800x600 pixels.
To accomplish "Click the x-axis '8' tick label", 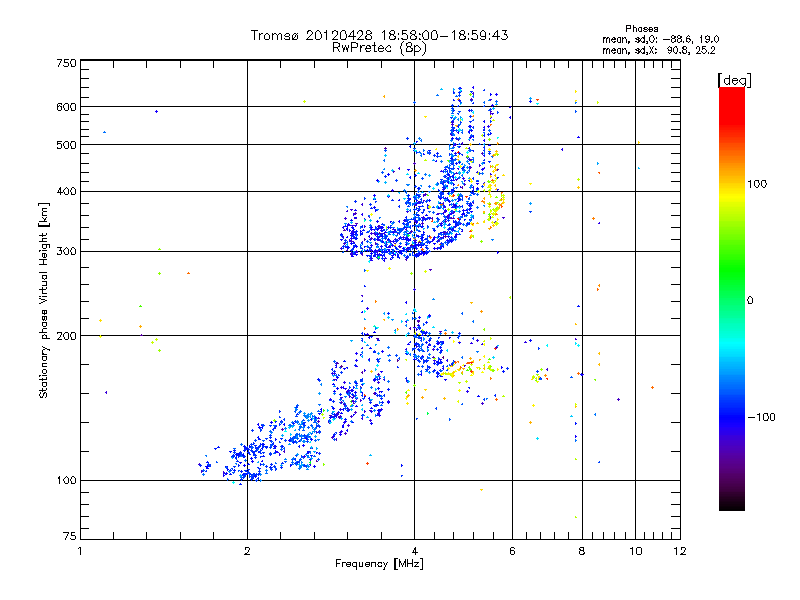I will point(582,551).
